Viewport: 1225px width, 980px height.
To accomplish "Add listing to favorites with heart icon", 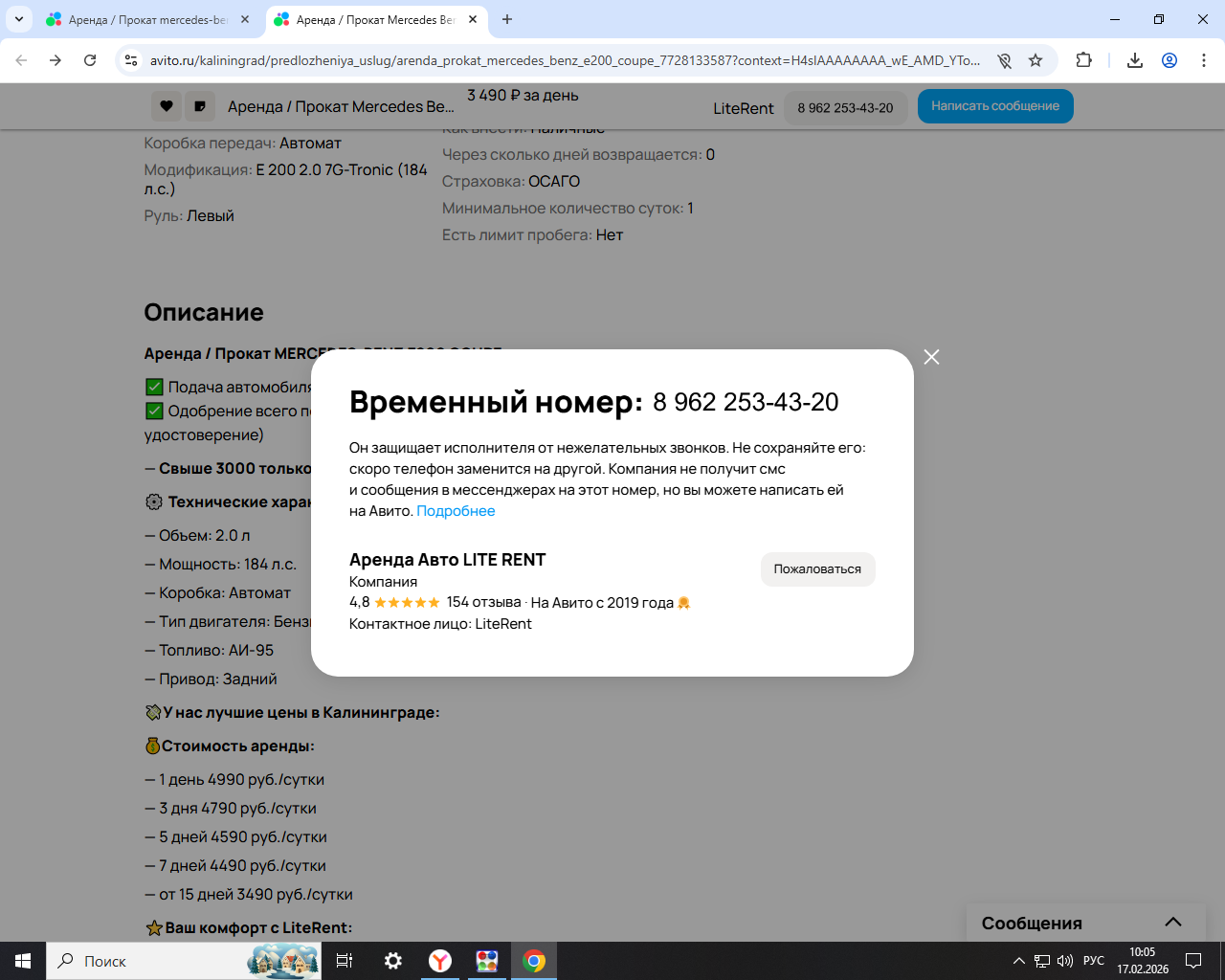I will [167, 106].
